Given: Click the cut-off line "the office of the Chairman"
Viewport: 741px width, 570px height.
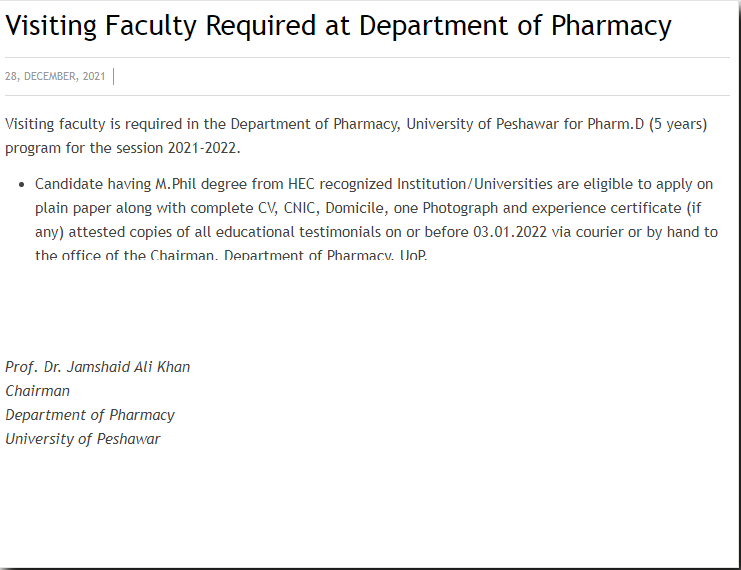Looking at the screenshot, I should pyautogui.click(x=127, y=255).
